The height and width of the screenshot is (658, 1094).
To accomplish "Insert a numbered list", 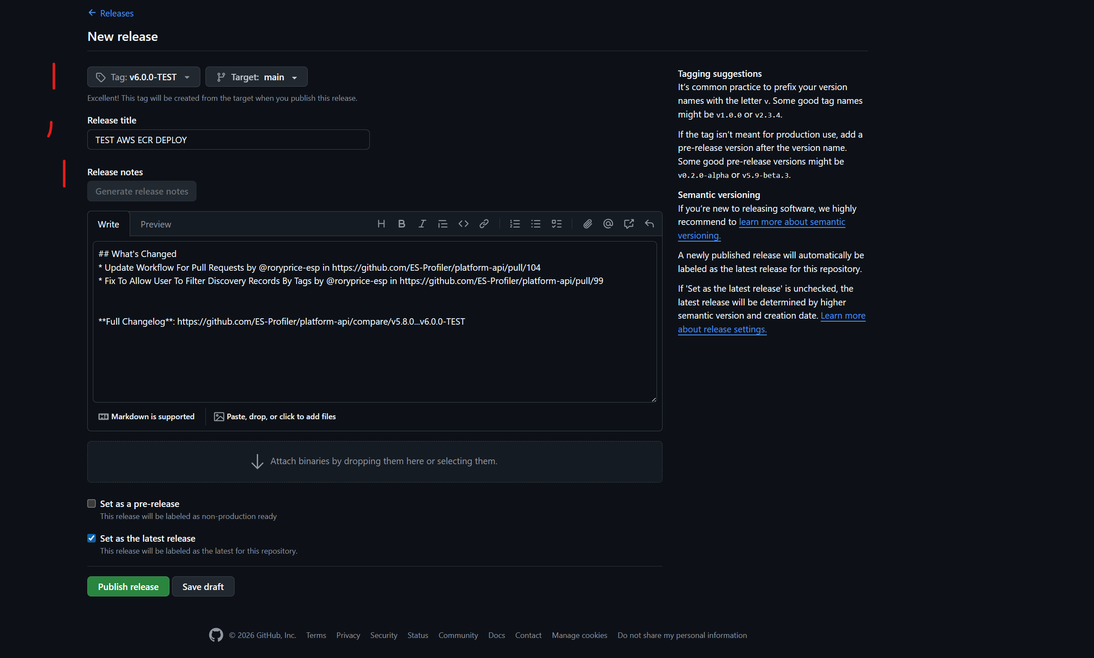I will (515, 224).
